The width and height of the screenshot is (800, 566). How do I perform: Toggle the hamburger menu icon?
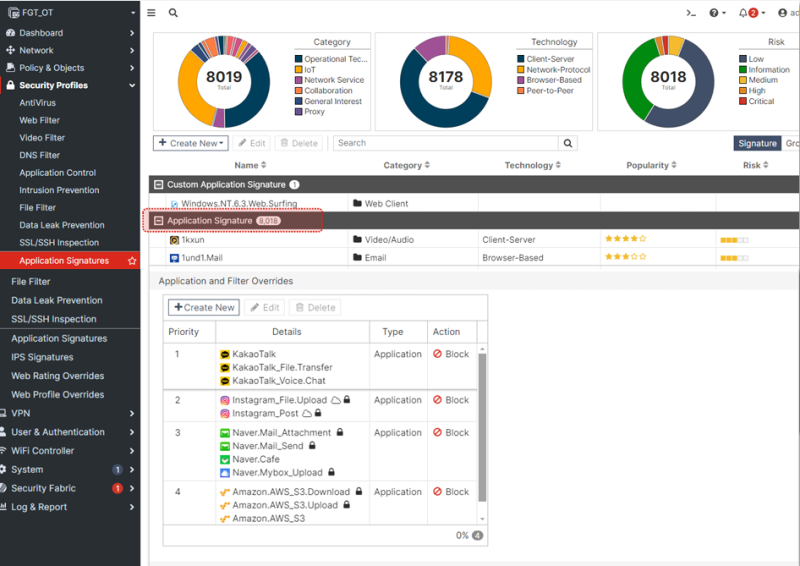tap(151, 13)
